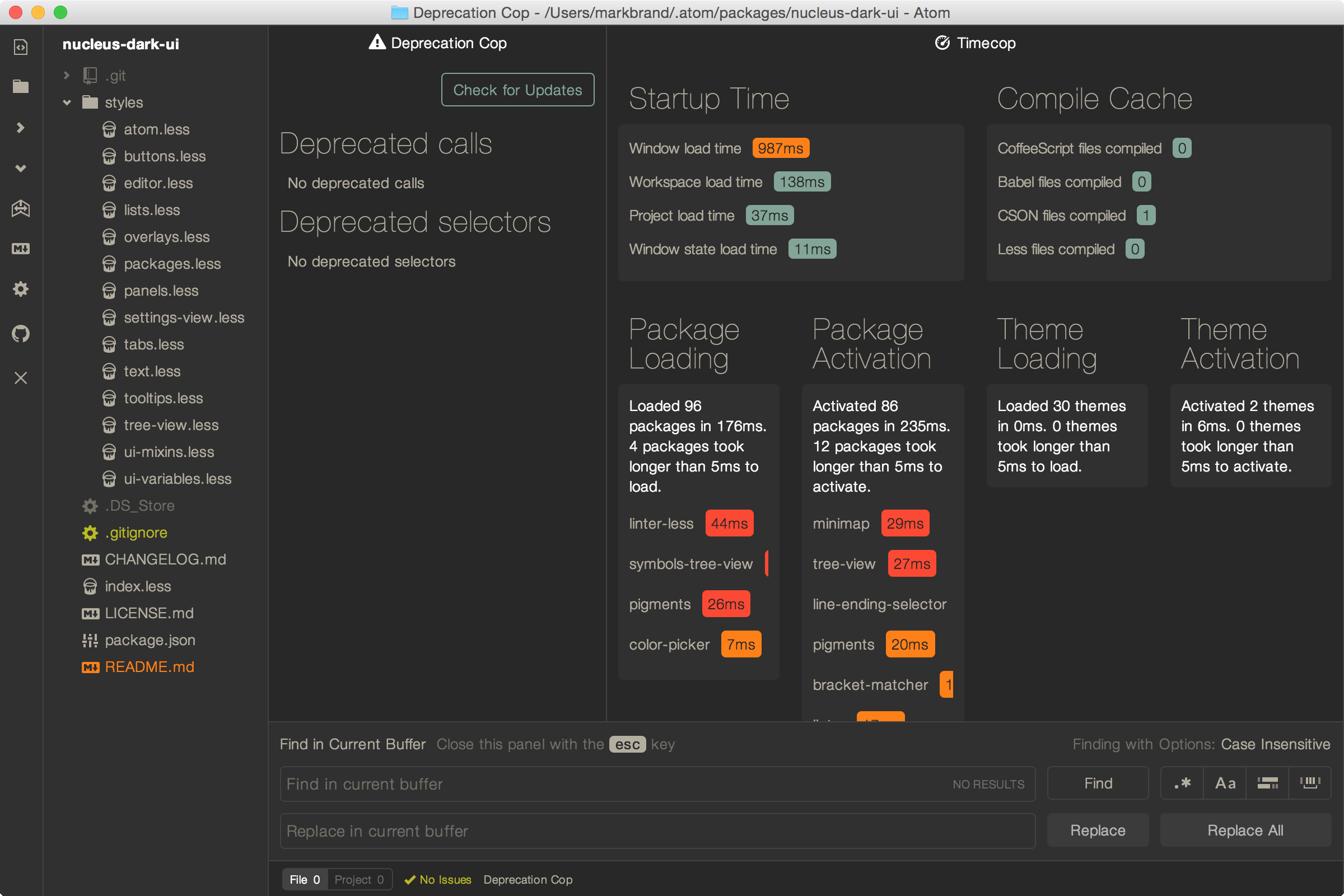Viewport: 1344px width, 896px height.
Task: Click the JSON icon beside package.json
Action: pos(90,641)
